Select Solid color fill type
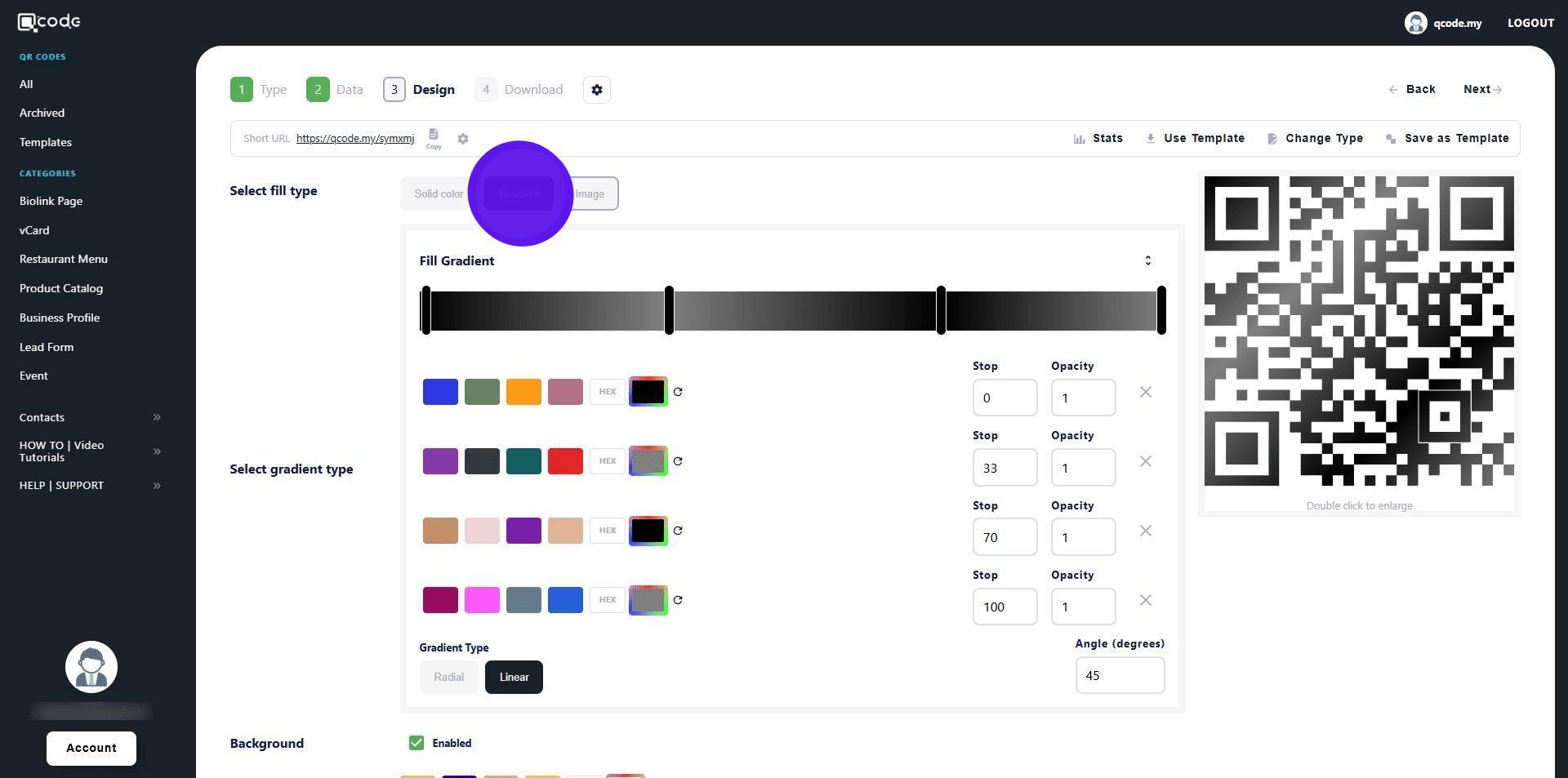This screenshot has height=778, width=1568. [x=439, y=193]
